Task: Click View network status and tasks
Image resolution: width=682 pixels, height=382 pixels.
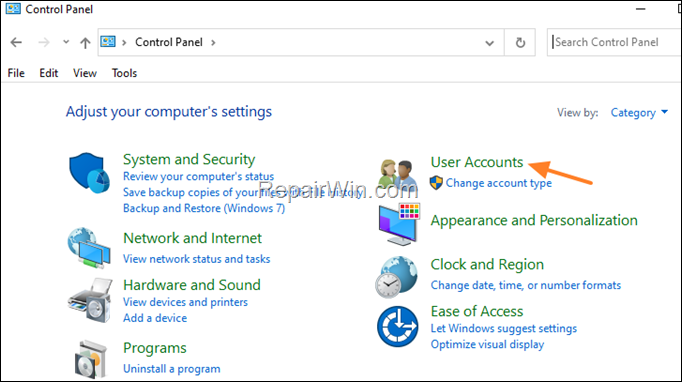Action: click(197, 259)
